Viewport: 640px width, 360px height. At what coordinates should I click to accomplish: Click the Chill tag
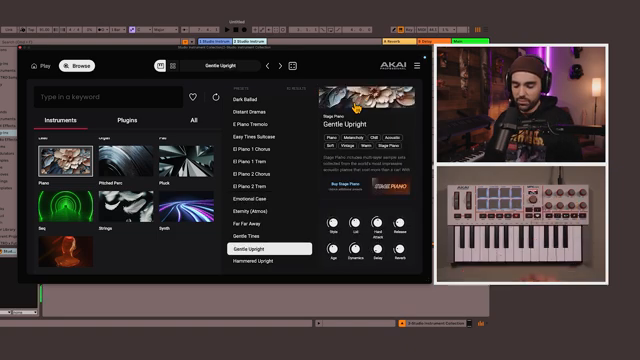(x=374, y=138)
